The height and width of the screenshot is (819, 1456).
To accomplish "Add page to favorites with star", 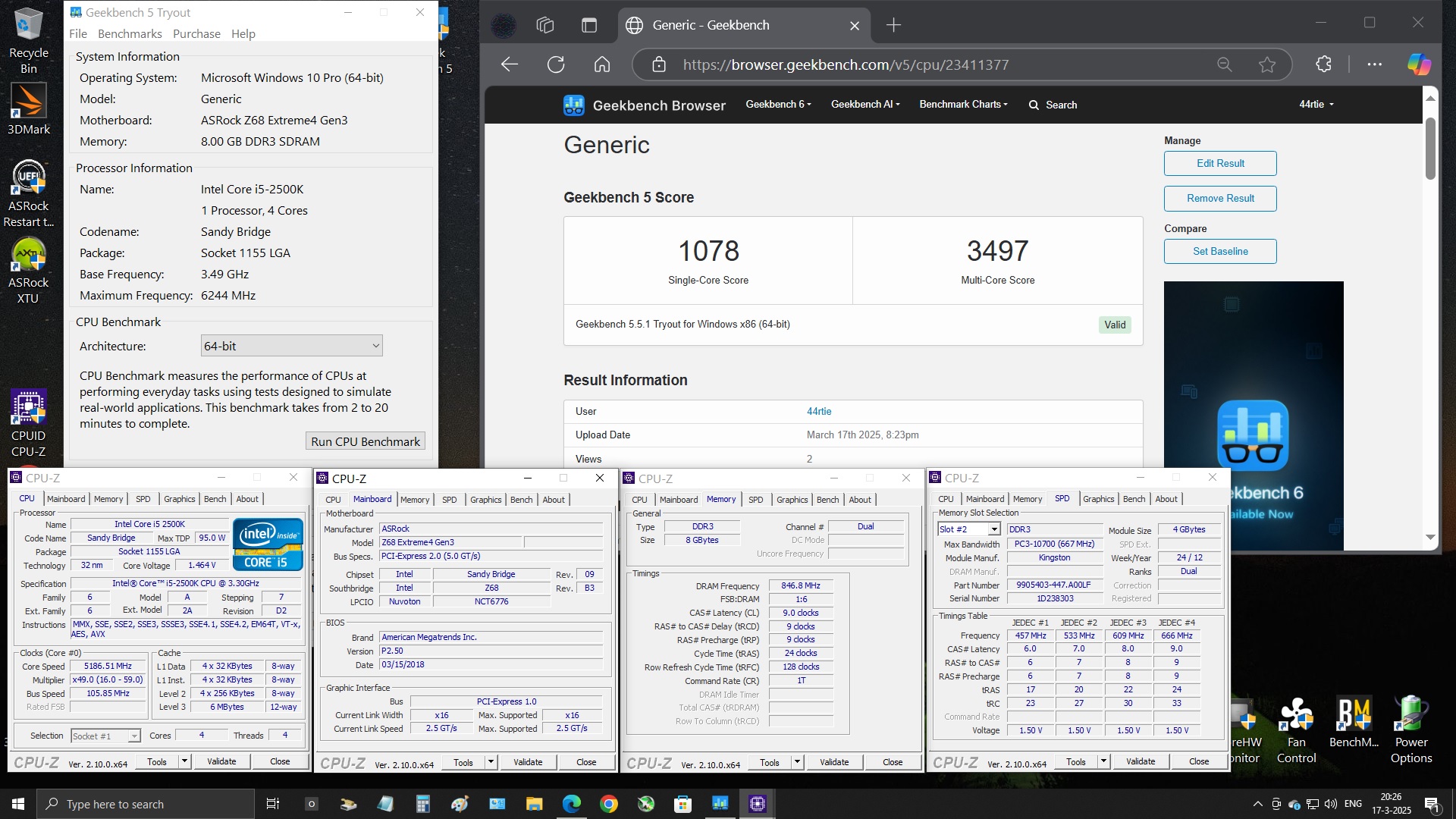I will (1266, 64).
